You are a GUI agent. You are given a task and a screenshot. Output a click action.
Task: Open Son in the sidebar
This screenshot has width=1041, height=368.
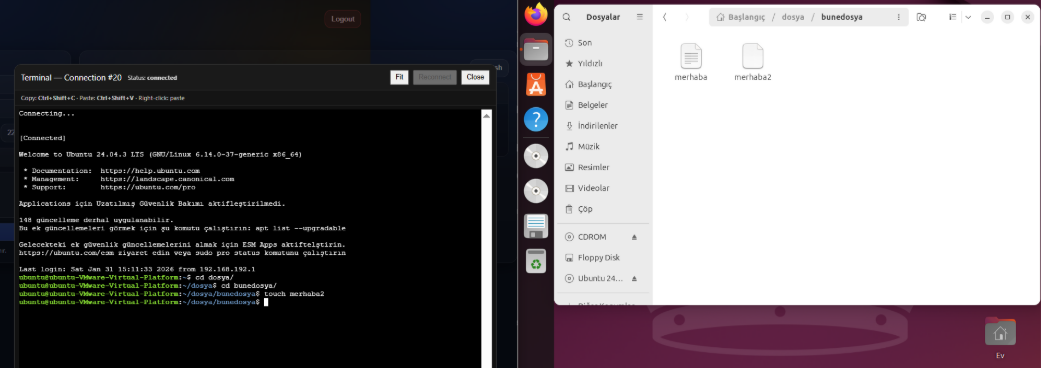pyautogui.click(x=603, y=43)
